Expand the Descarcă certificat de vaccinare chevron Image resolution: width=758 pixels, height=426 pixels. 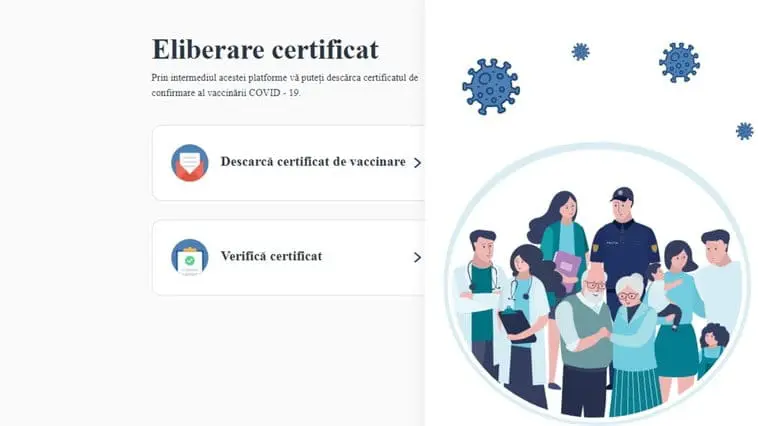417,163
